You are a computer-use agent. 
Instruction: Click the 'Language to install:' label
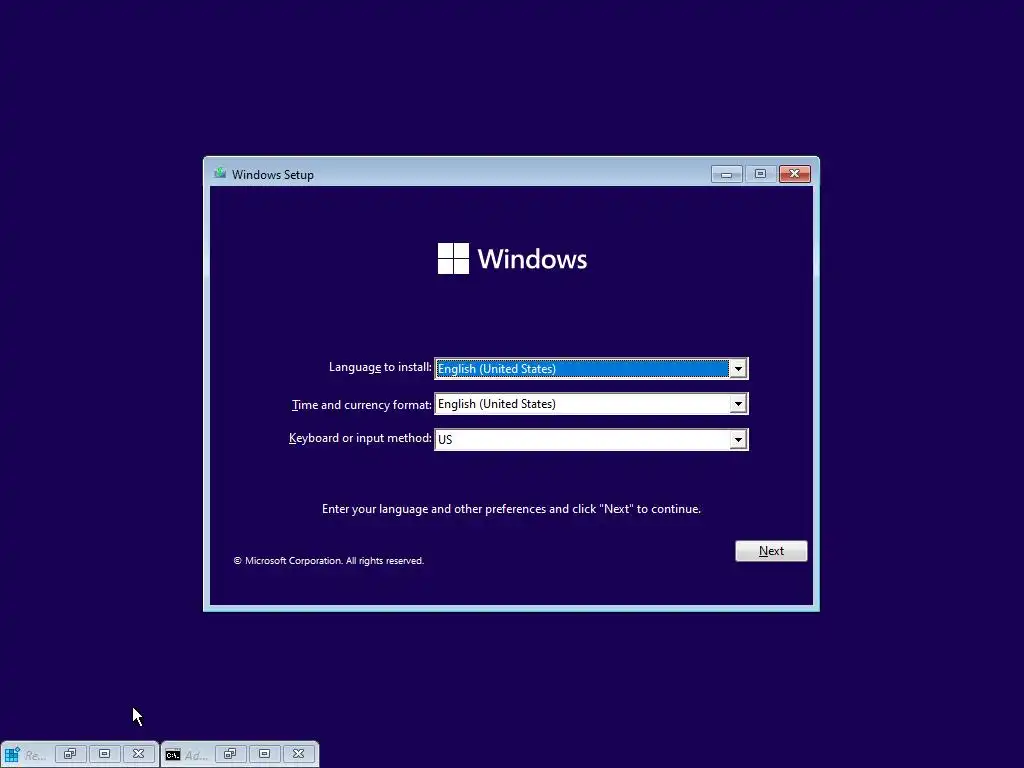click(380, 367)
